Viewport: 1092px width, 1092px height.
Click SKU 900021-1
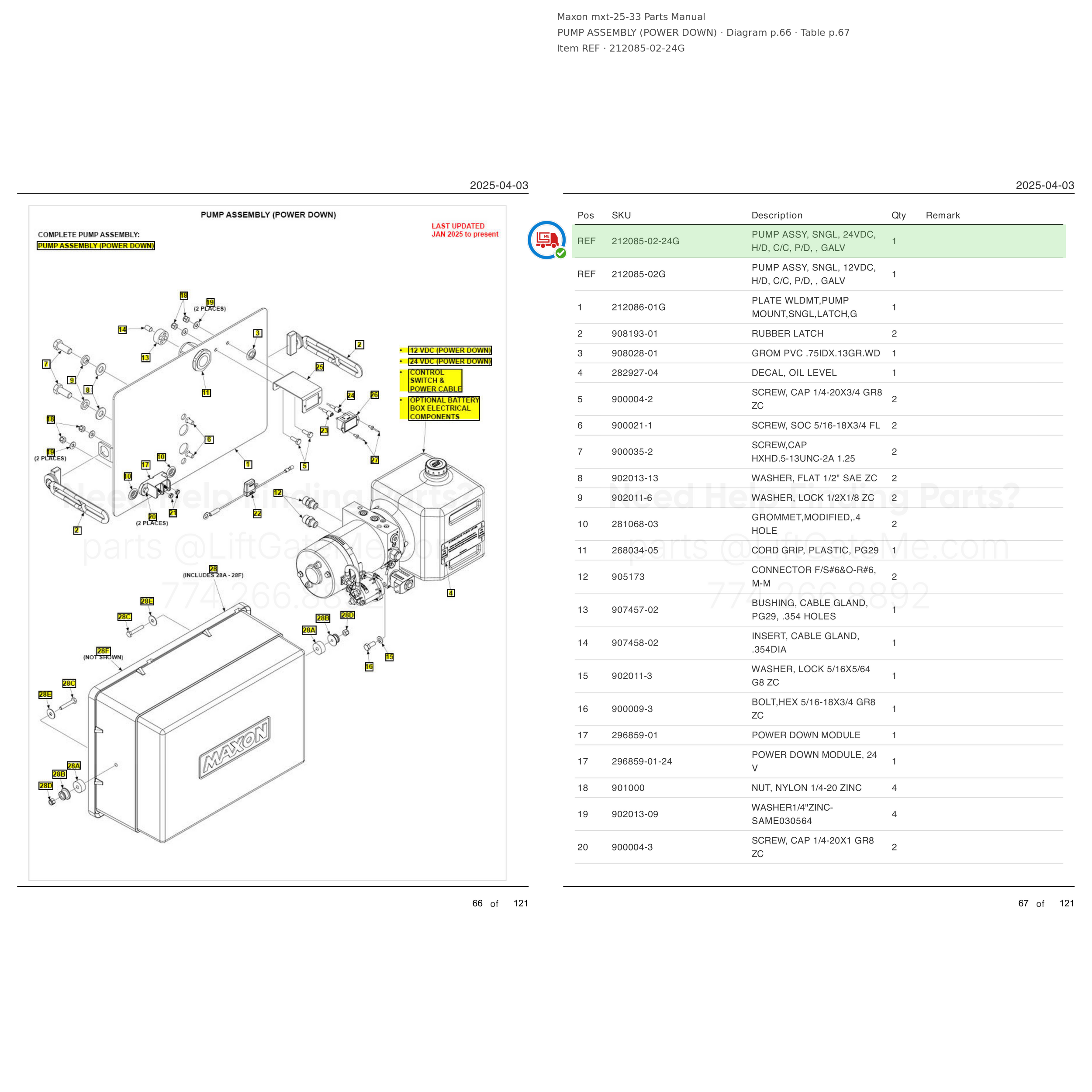point(631,425)
